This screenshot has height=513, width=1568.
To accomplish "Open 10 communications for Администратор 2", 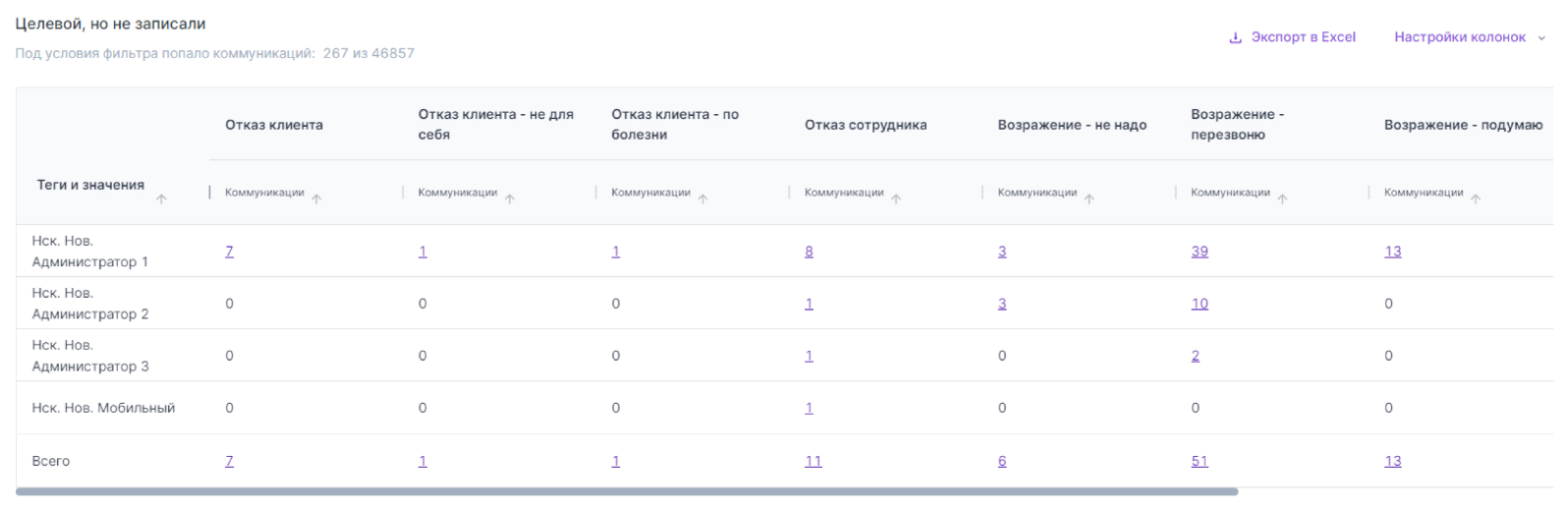I will [x=1200, y=304].
